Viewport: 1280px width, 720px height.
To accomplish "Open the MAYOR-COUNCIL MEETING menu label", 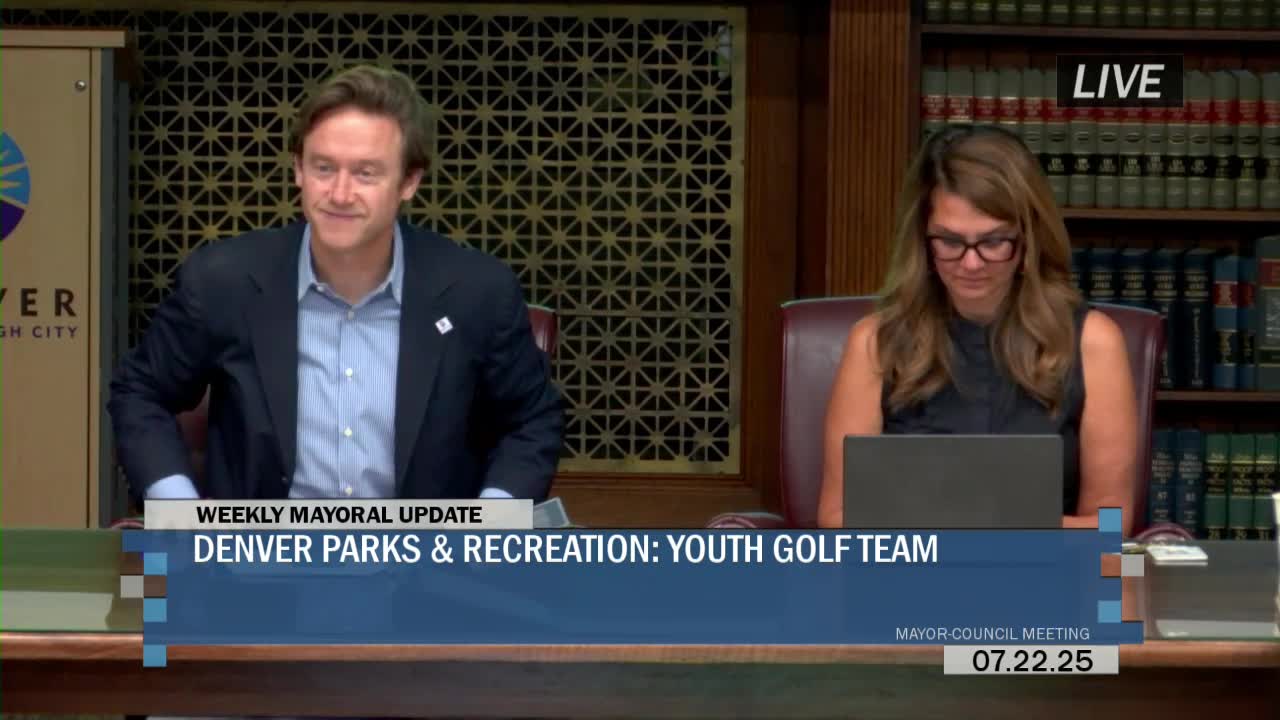I will [993, 633].
